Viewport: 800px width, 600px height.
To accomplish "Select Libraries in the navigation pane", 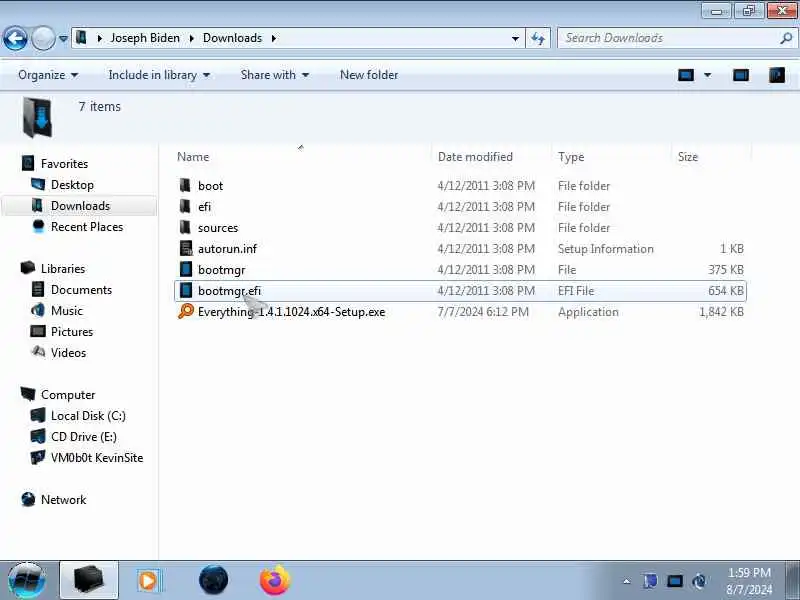I will 63,269.
